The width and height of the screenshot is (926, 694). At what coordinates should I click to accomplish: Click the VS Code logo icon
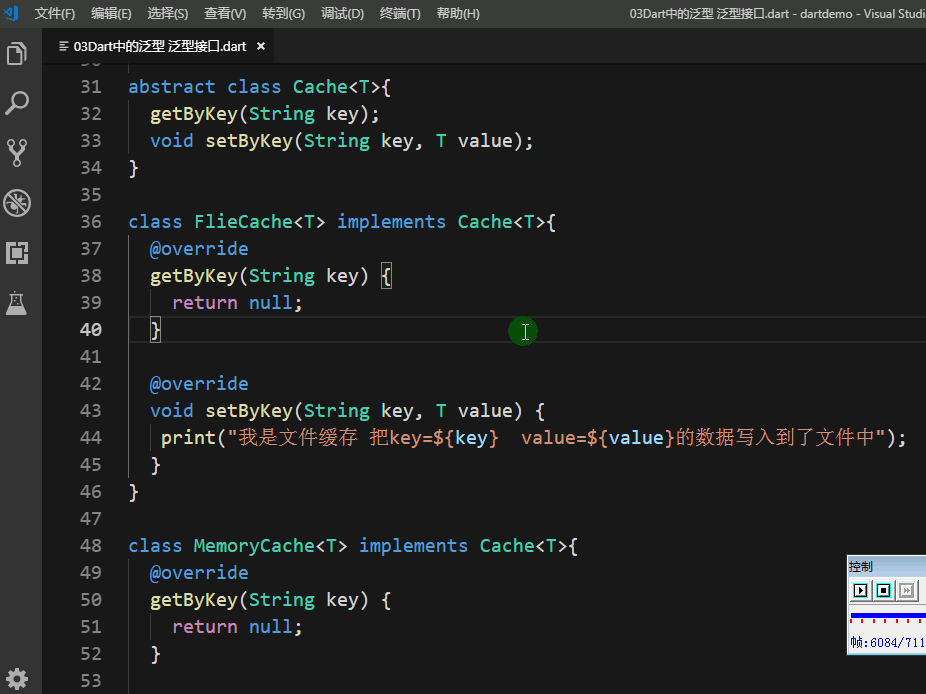coord(12,13)
